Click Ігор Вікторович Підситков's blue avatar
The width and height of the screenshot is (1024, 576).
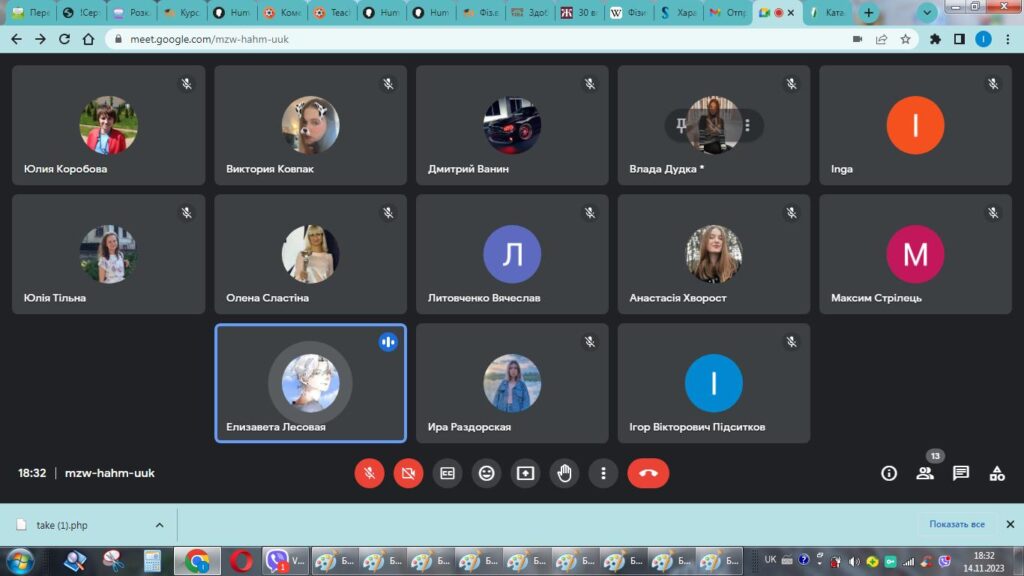click(x=714, y=383)
